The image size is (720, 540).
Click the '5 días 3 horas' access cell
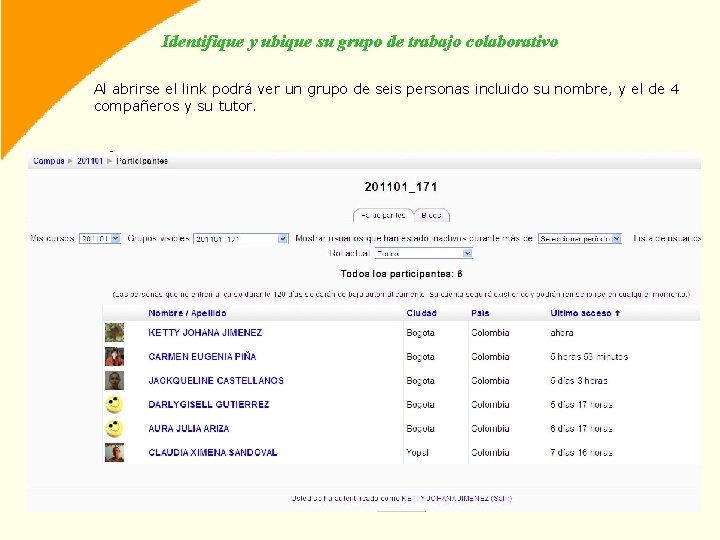pyautogui.click(x=579, y=381)
